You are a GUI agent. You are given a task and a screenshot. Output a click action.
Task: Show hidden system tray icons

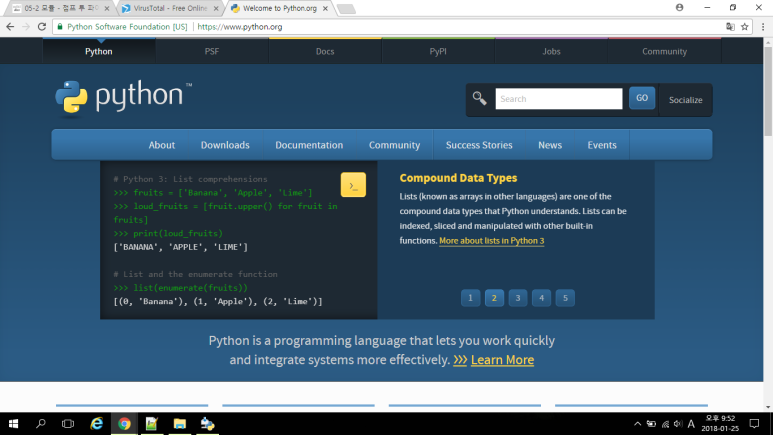tap(637, 424)
